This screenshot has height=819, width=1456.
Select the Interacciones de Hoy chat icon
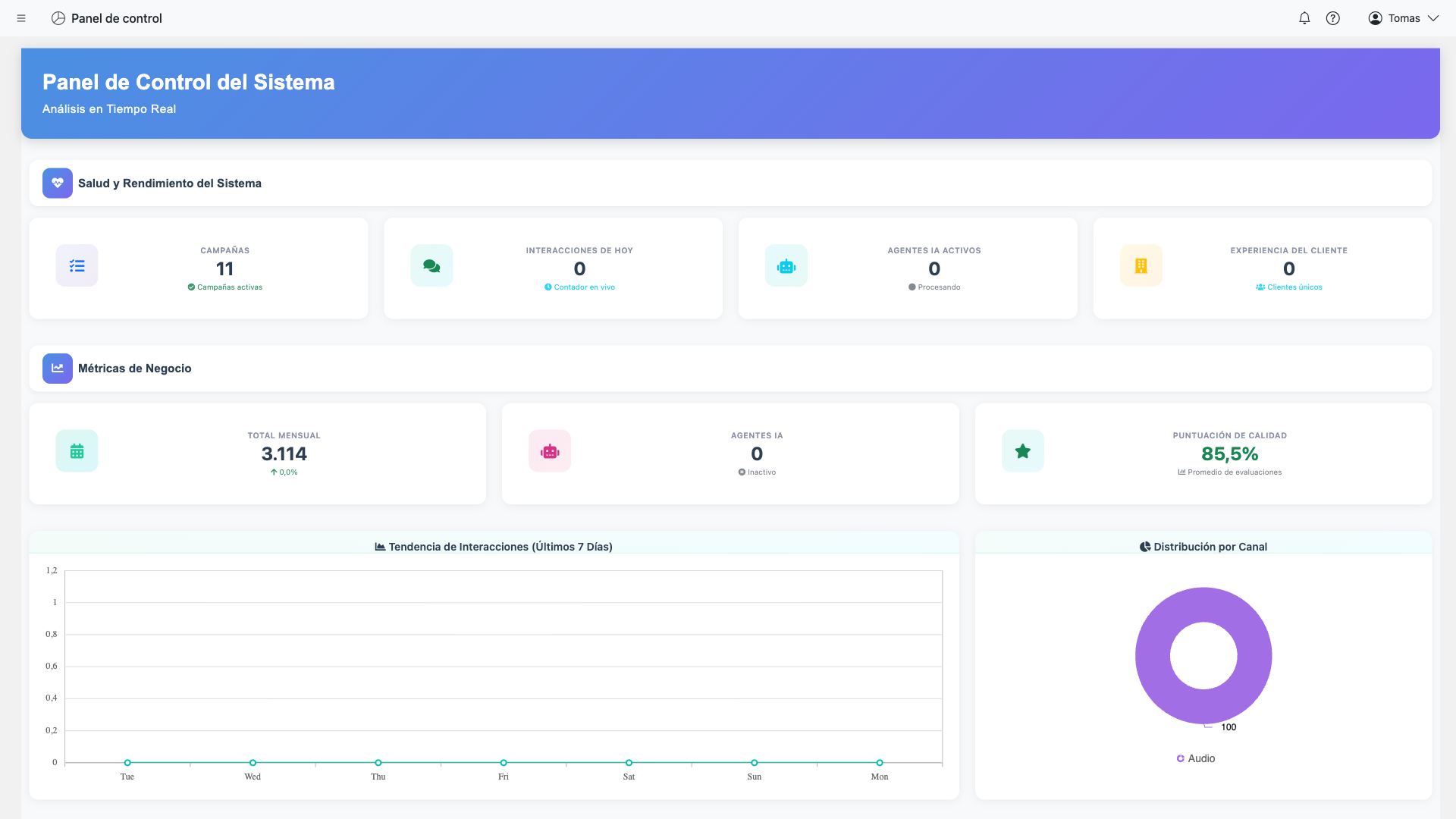tap(431, 265)
